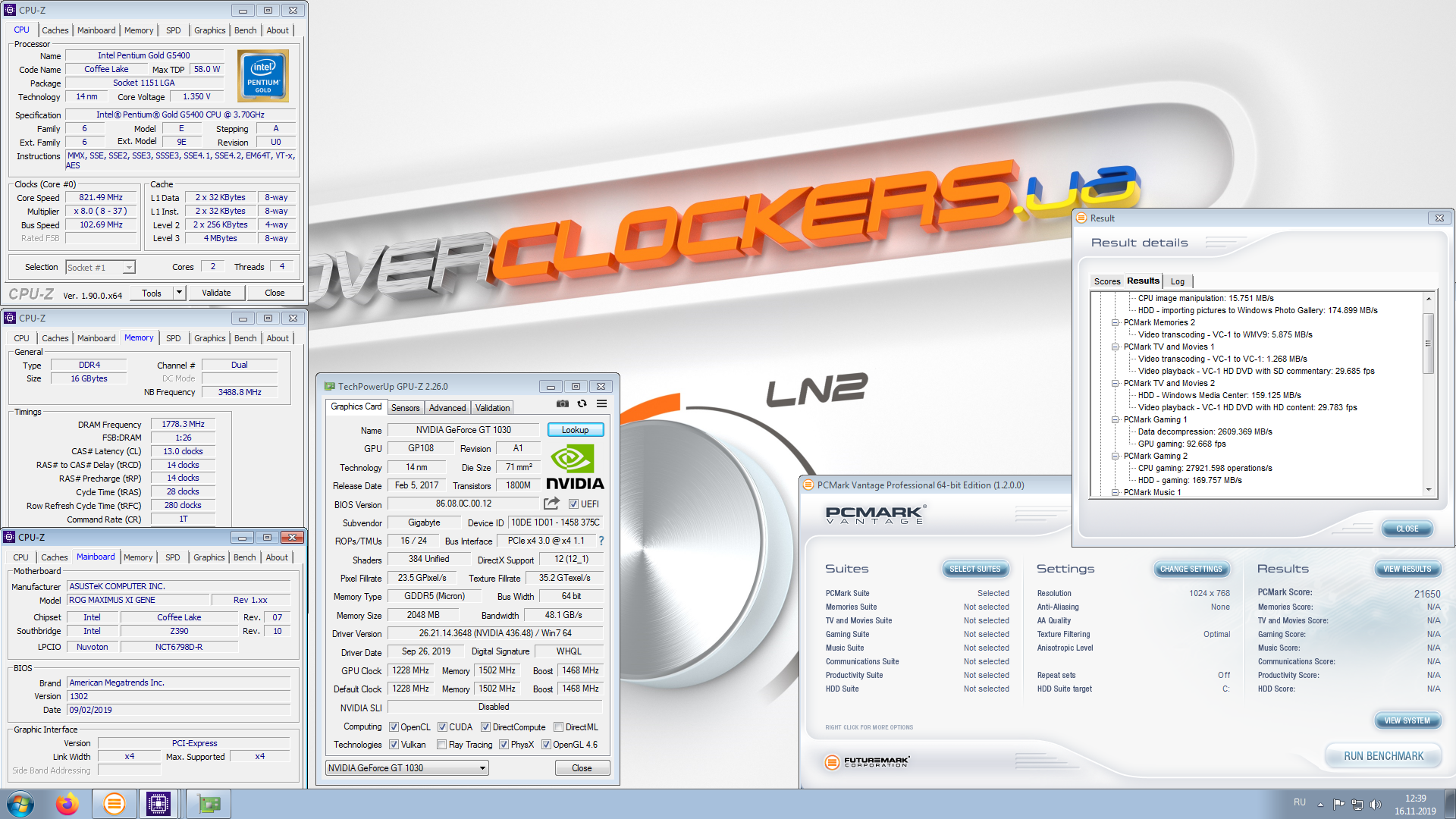
Task: Click the BIOS export share icon
Action: click(x=551, y=504)
